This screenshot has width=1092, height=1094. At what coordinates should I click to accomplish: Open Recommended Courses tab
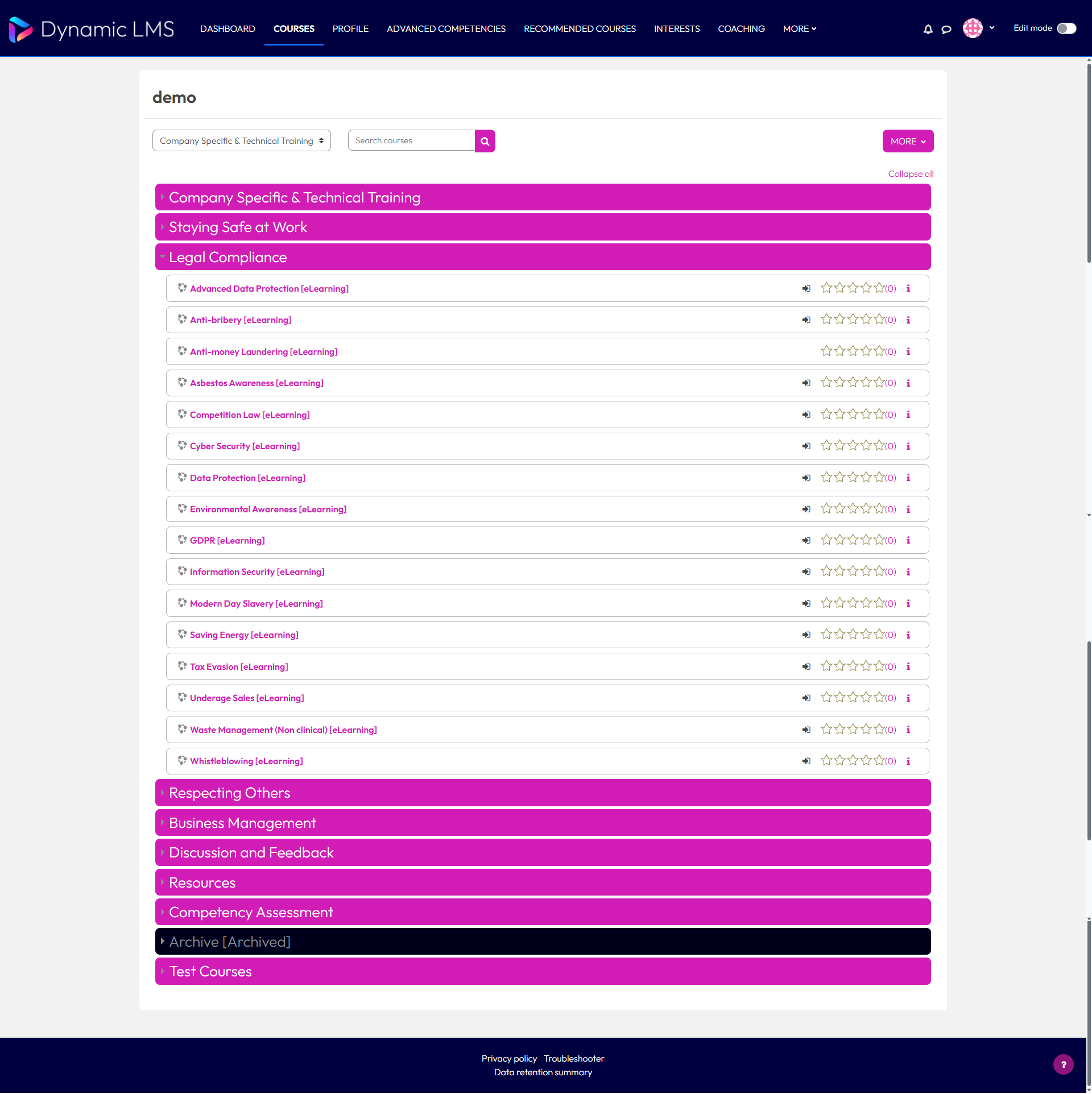(x=580, y=29)
